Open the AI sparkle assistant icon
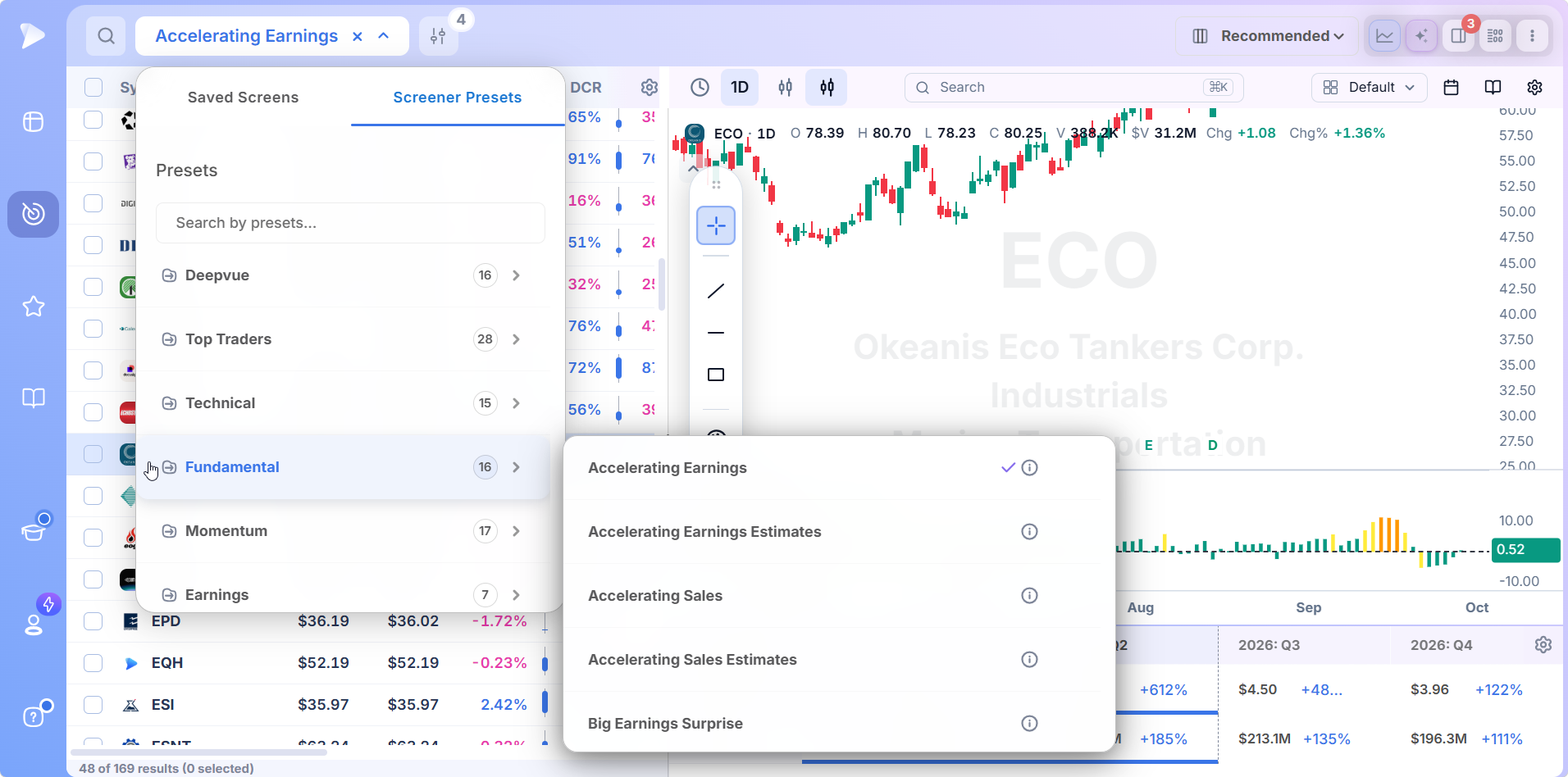Image resolution: width=1568 pixels, height=777 pixels. coord(1421,36)
